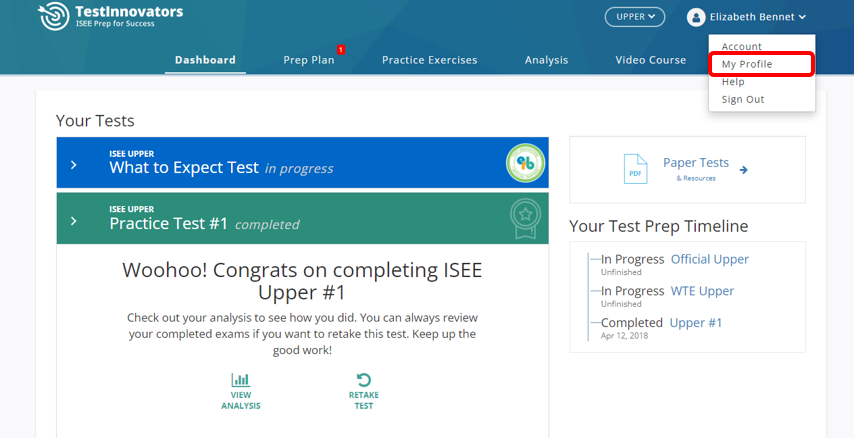This screenshot has height=438, width=854.
Task: Click the What to Expect Test badge icon
Action: coord(525,163)
